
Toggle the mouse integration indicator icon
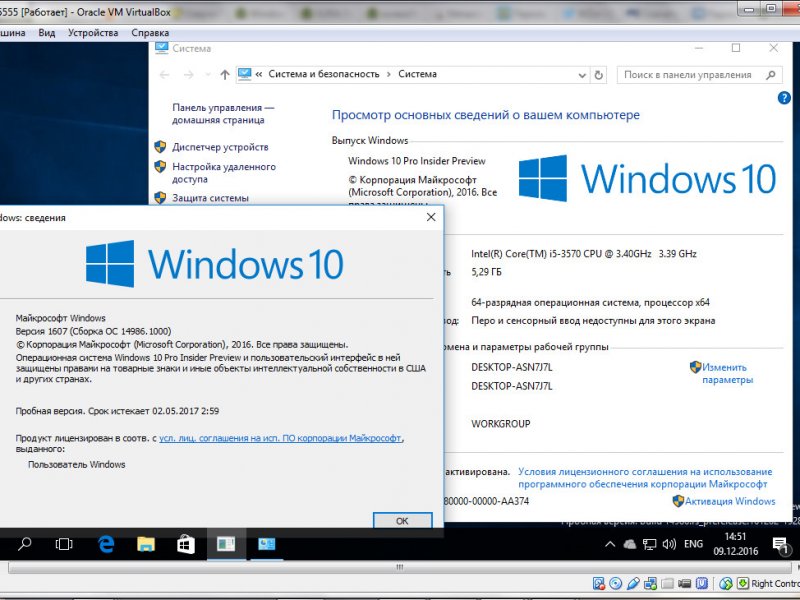click(x=726, y=583)
